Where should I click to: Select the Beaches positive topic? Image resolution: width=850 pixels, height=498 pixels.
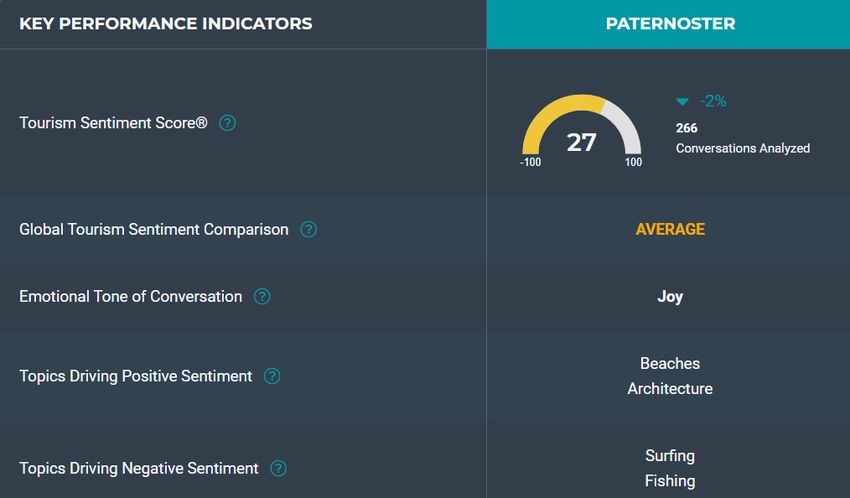(670, 363)
